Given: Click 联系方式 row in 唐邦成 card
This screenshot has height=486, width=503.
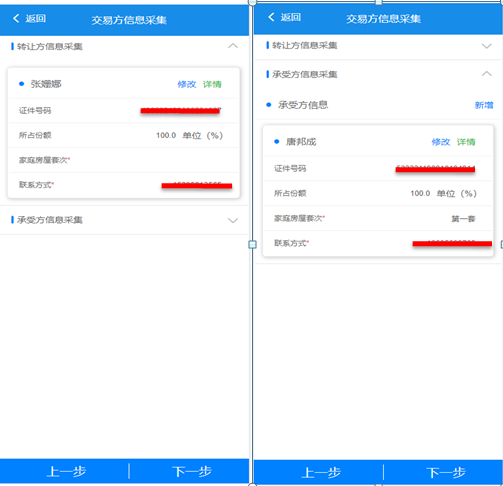Looking at the screenshot, I should [x=378, y=243].
